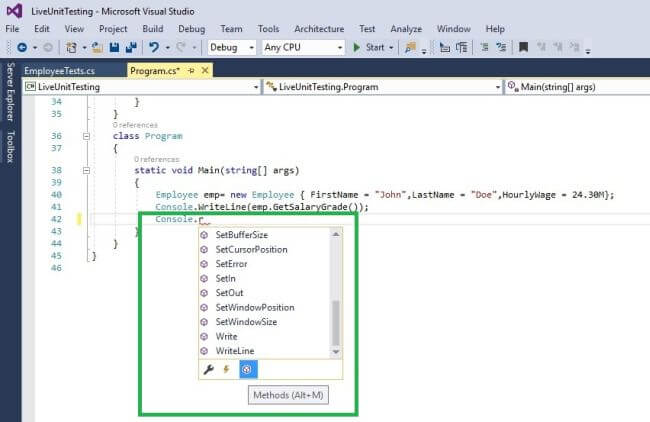The height and width of the screenshot is (422, 650).
Task: Pin the Program.cs tab
Action: tap(191, 71)
